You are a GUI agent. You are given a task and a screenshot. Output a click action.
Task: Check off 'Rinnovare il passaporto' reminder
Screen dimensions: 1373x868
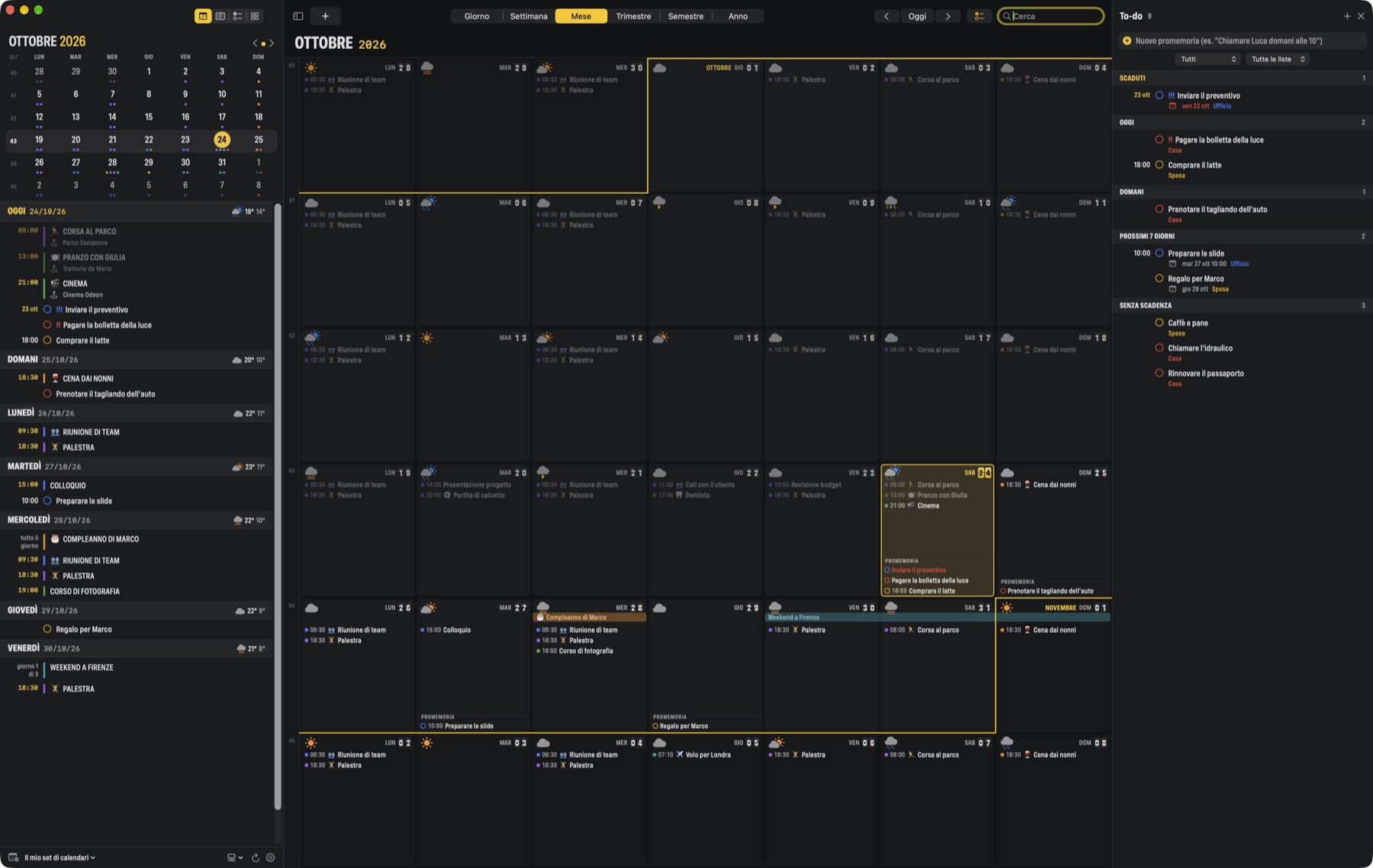coord(1159,373)
